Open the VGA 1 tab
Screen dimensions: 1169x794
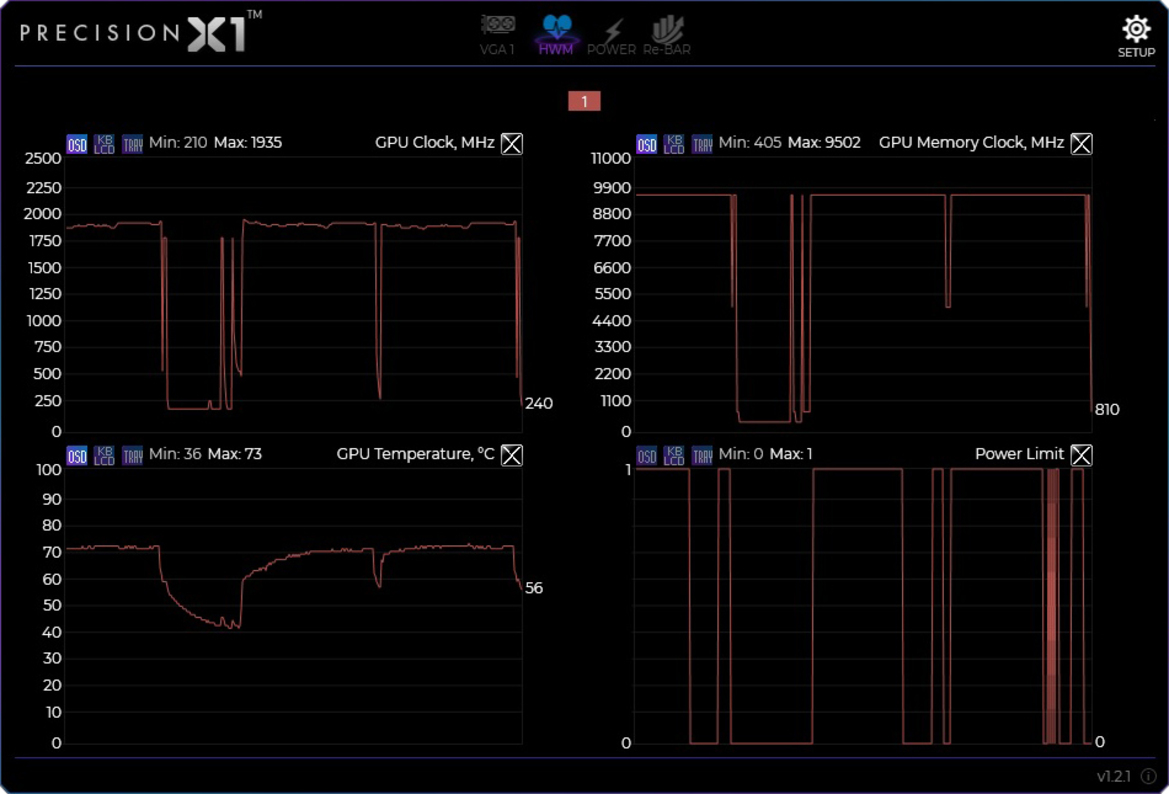click(x=497, y=34)
